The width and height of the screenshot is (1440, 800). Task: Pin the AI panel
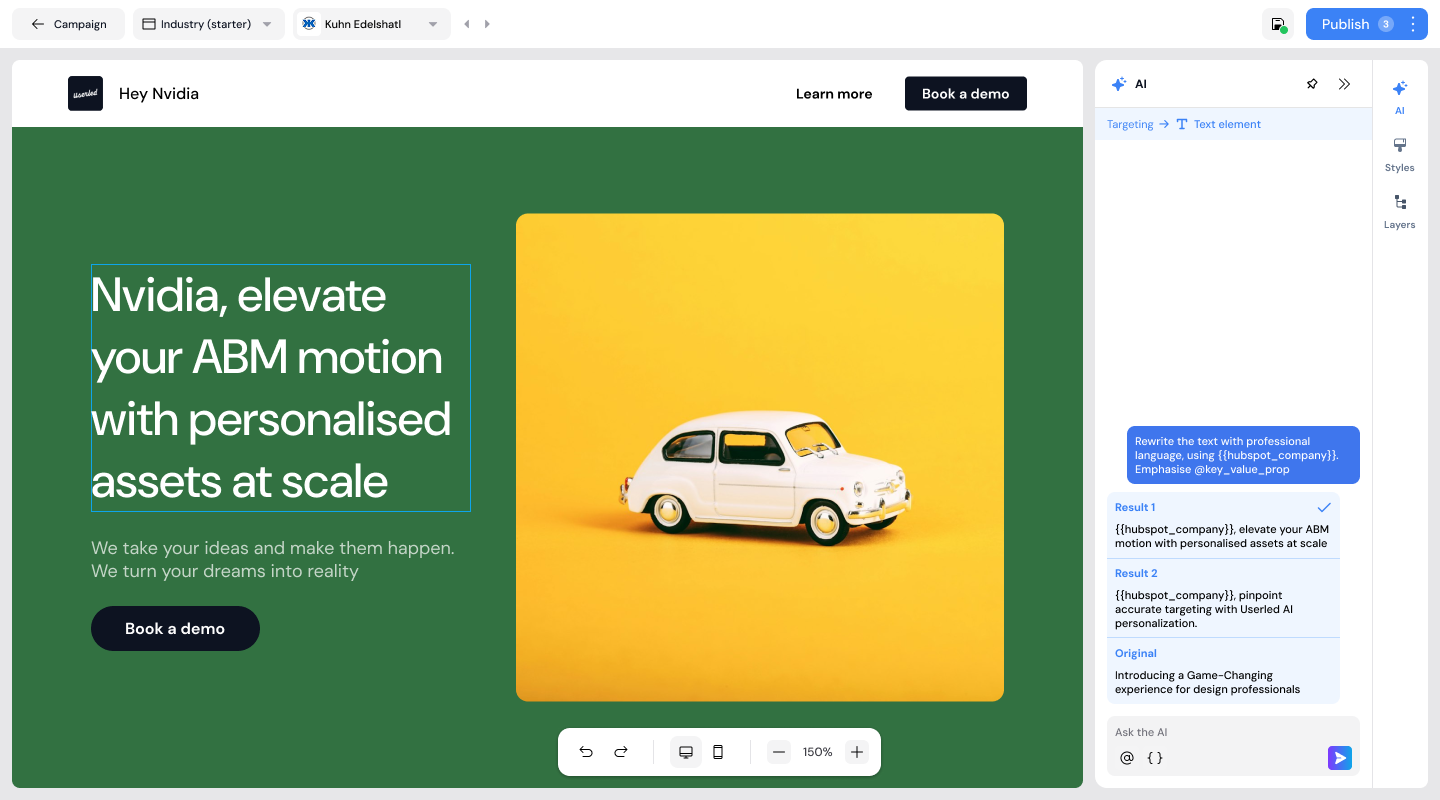[1312, 84]
